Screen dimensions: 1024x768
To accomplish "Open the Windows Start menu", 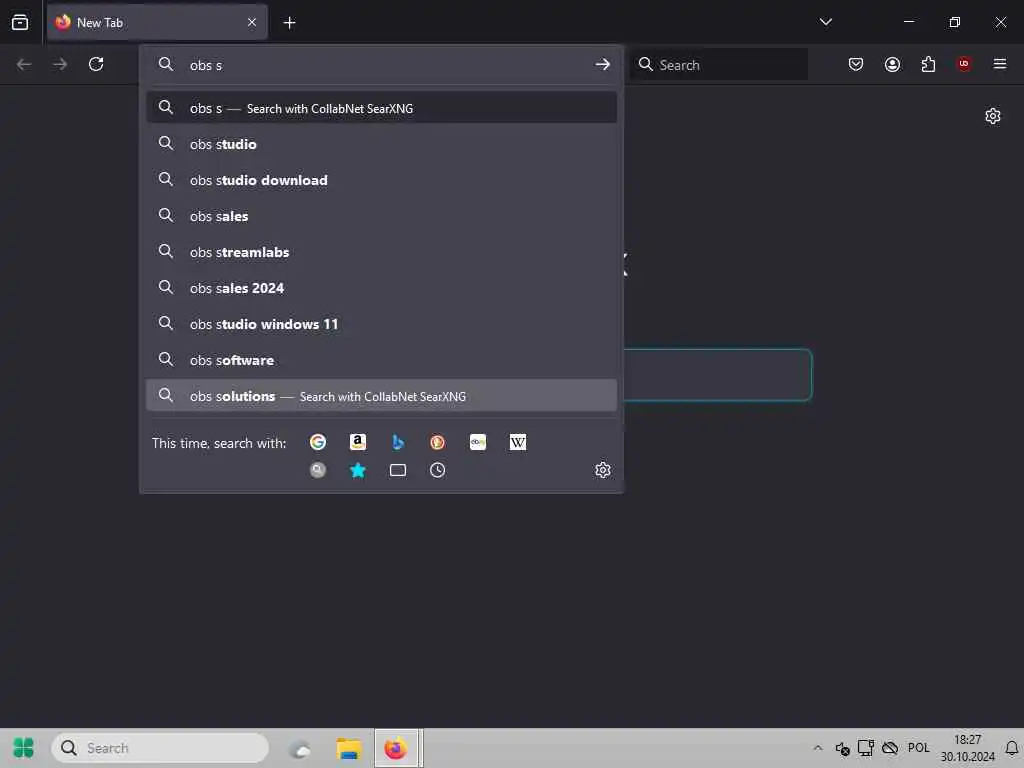I will (x=23, y=748).
